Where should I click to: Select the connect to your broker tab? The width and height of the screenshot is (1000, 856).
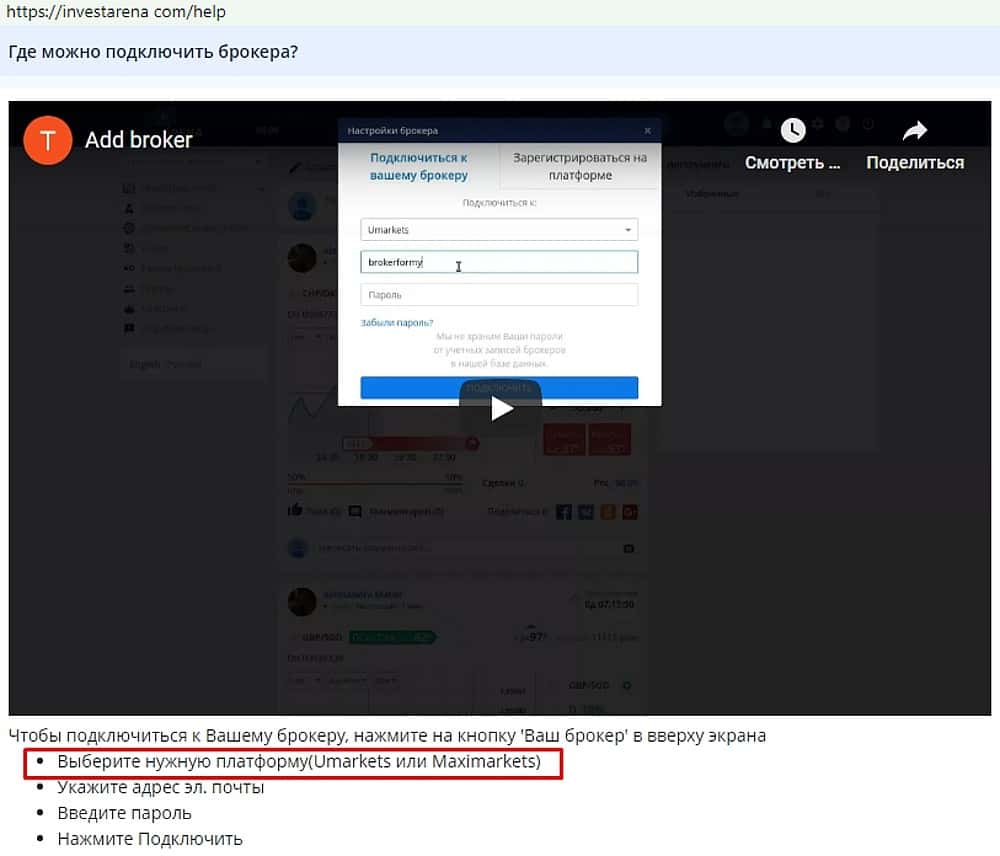point(419,166)
